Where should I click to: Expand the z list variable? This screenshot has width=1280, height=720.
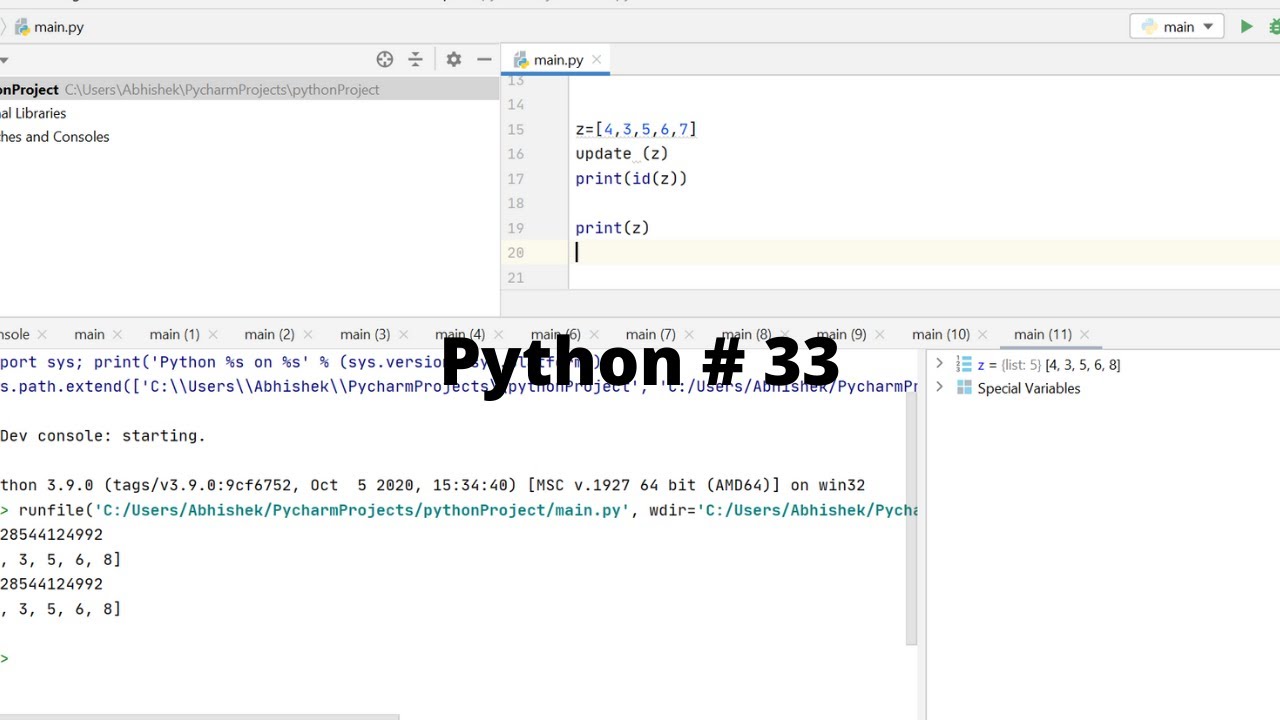pyautogui.click(x=939, y=364)
